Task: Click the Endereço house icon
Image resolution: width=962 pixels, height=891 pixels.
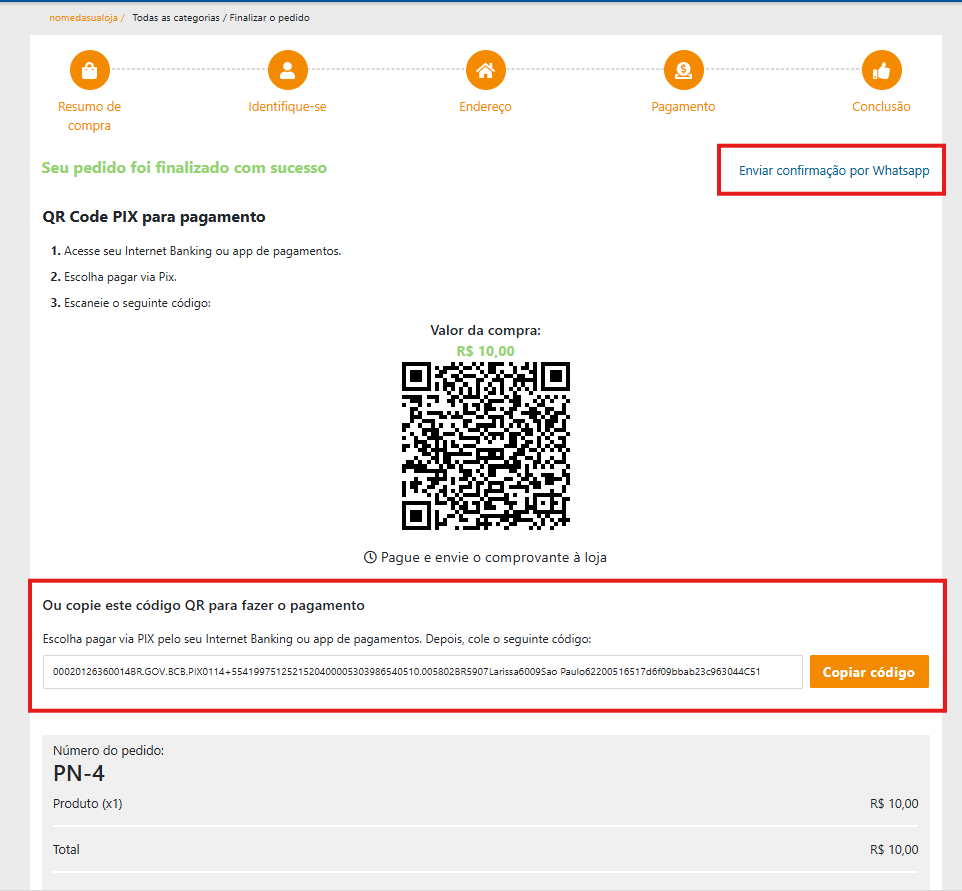Action: coord(485,70)
